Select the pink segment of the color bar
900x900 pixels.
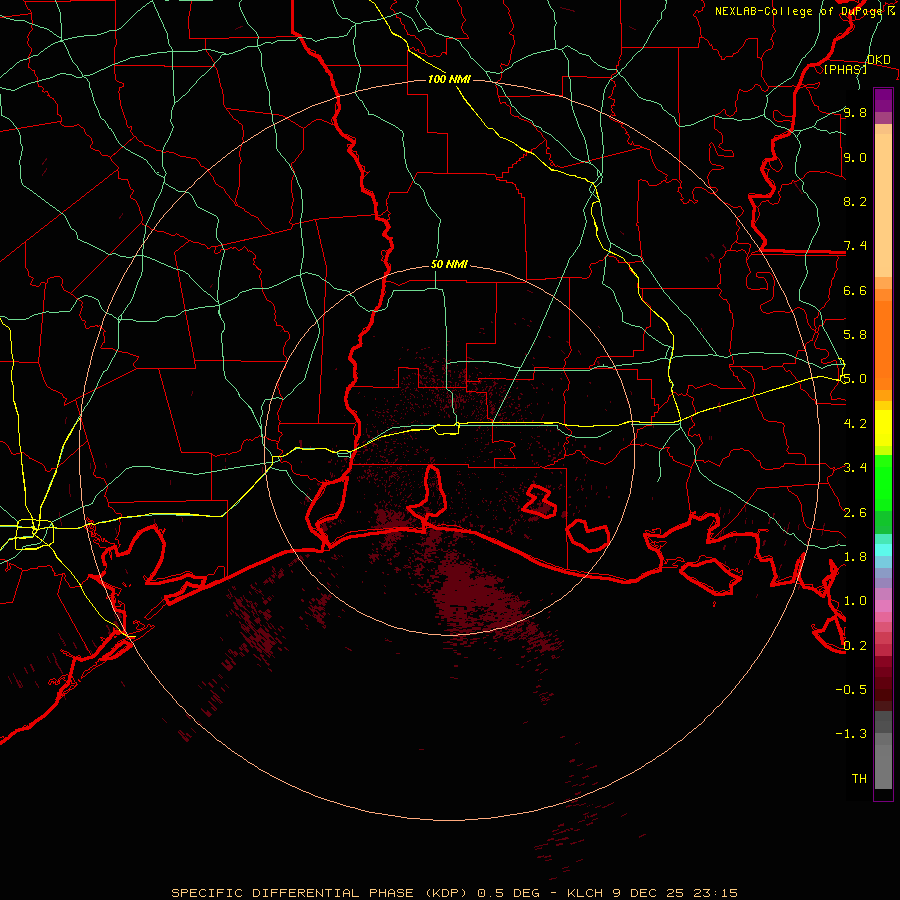(883, 605)
